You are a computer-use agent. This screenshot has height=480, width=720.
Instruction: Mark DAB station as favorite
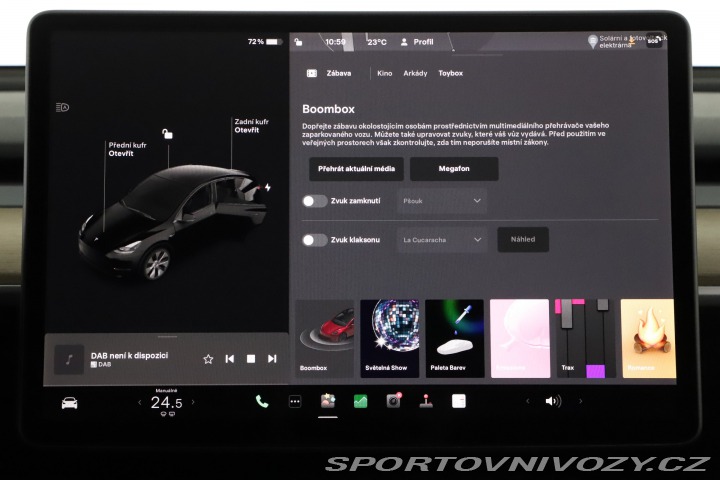(208, 359)
